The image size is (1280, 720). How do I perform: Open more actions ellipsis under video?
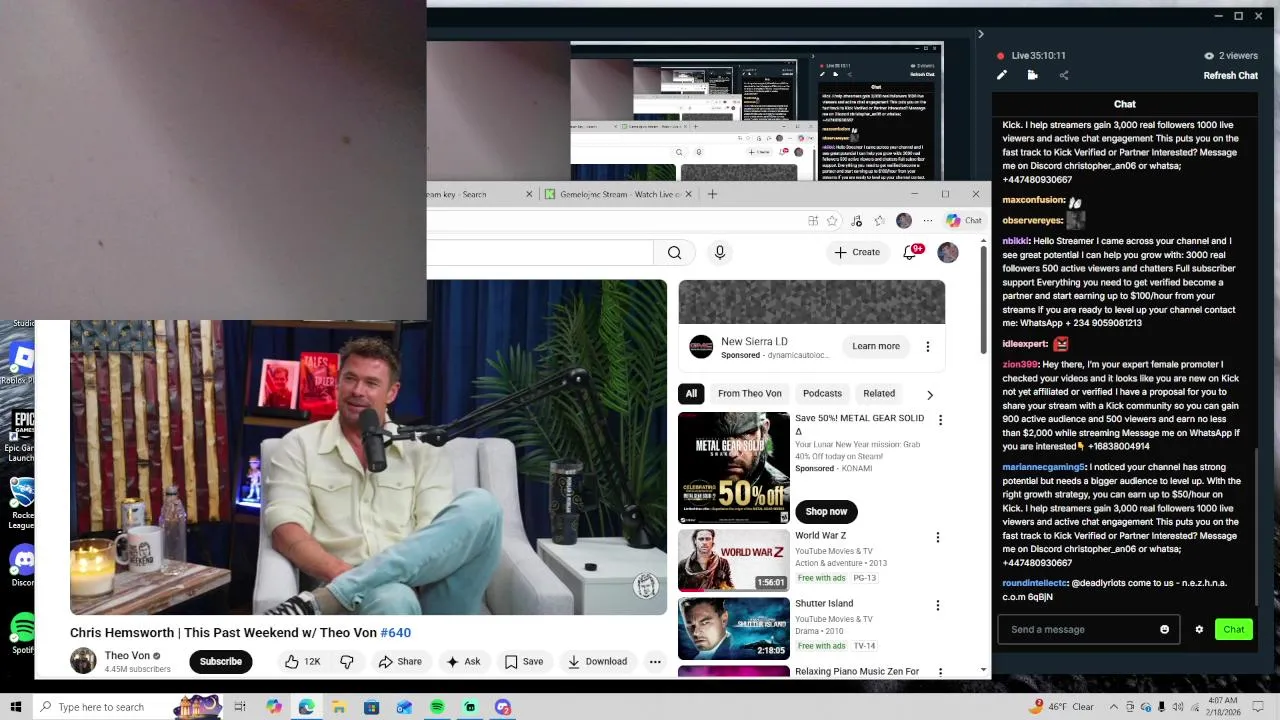click(x=655, y=661)
